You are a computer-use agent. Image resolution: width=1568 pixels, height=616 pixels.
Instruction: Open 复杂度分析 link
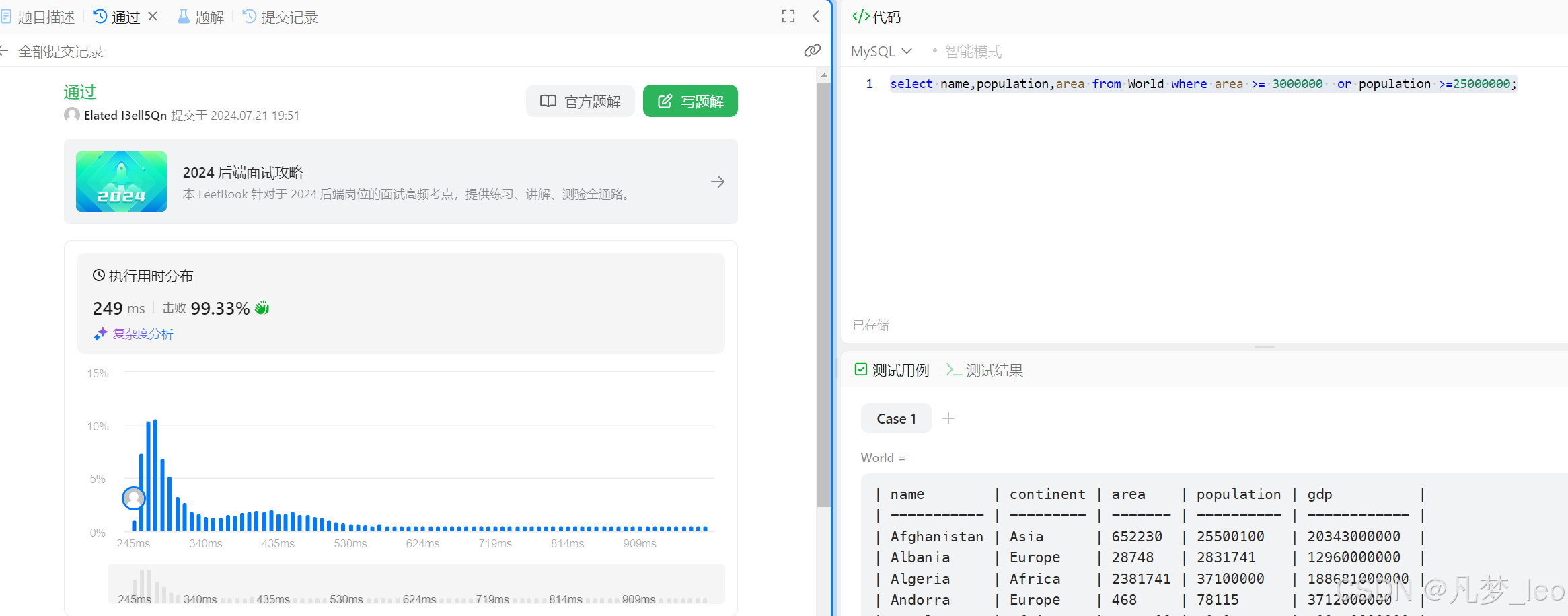point(134,334)
